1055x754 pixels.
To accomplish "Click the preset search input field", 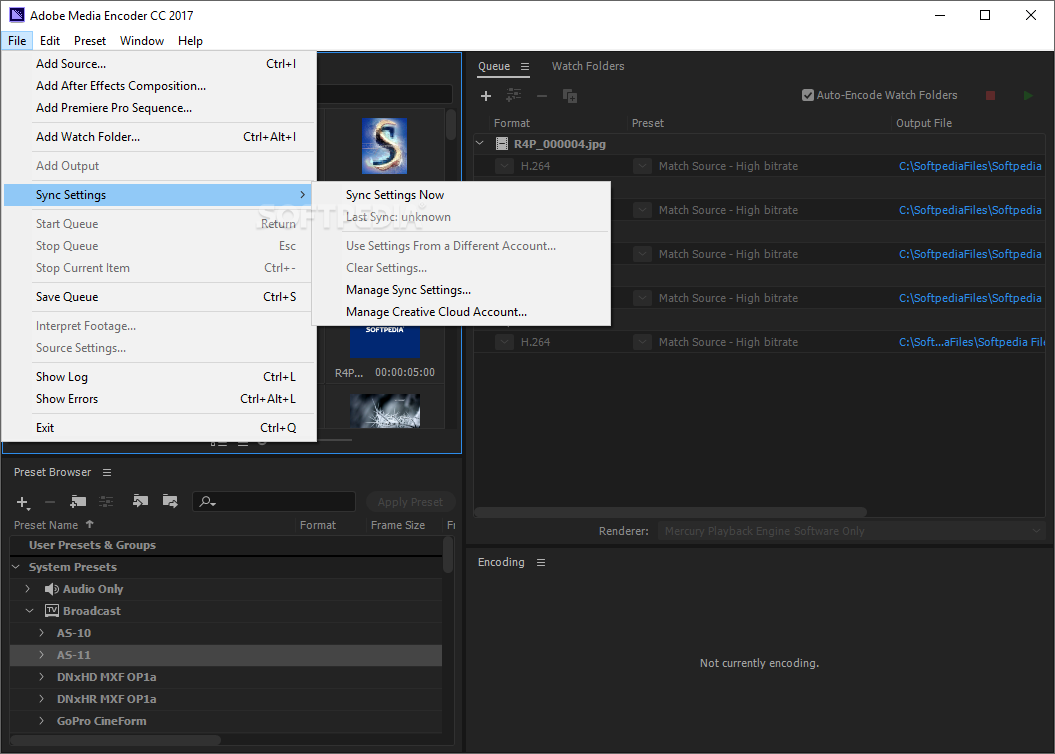I will pyautogui.click(x=280, y=502).
